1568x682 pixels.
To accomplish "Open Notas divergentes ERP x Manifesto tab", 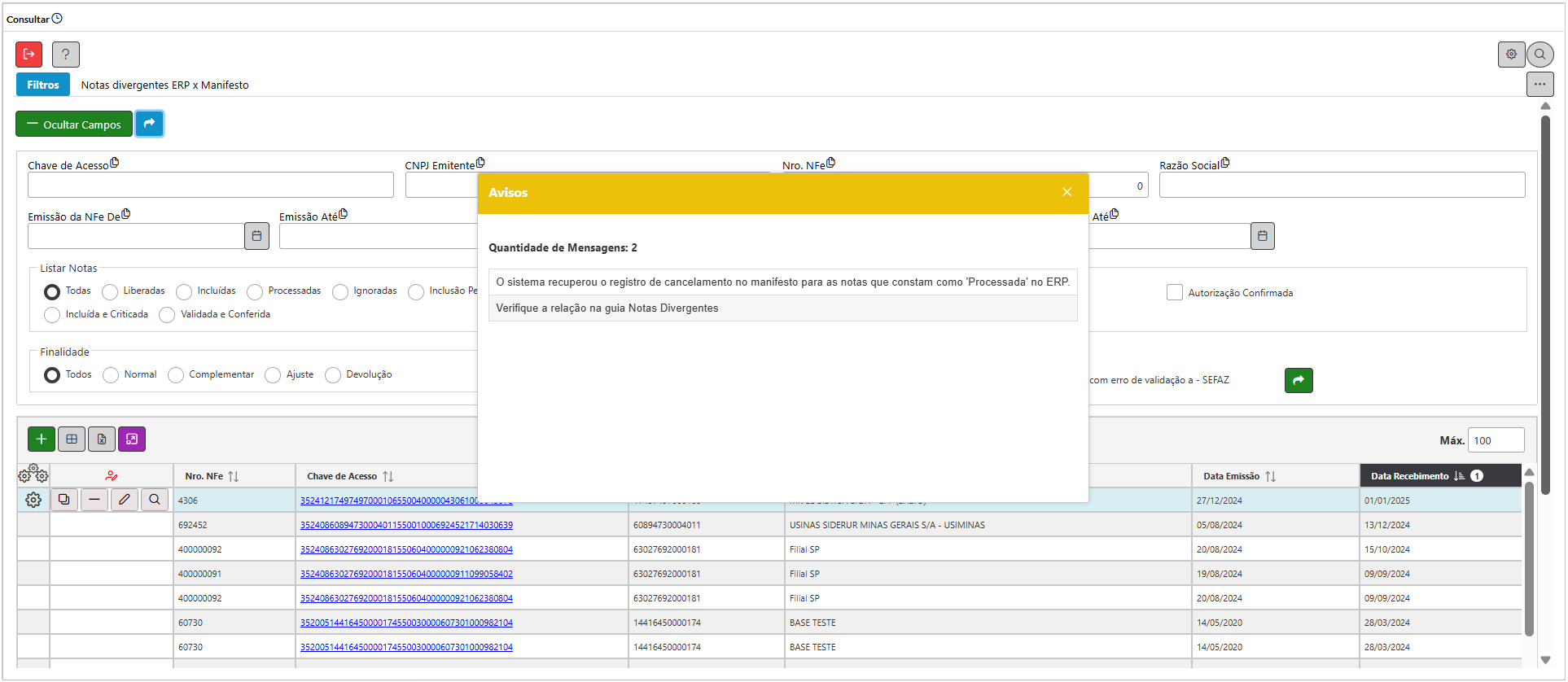I will point(164,85).
